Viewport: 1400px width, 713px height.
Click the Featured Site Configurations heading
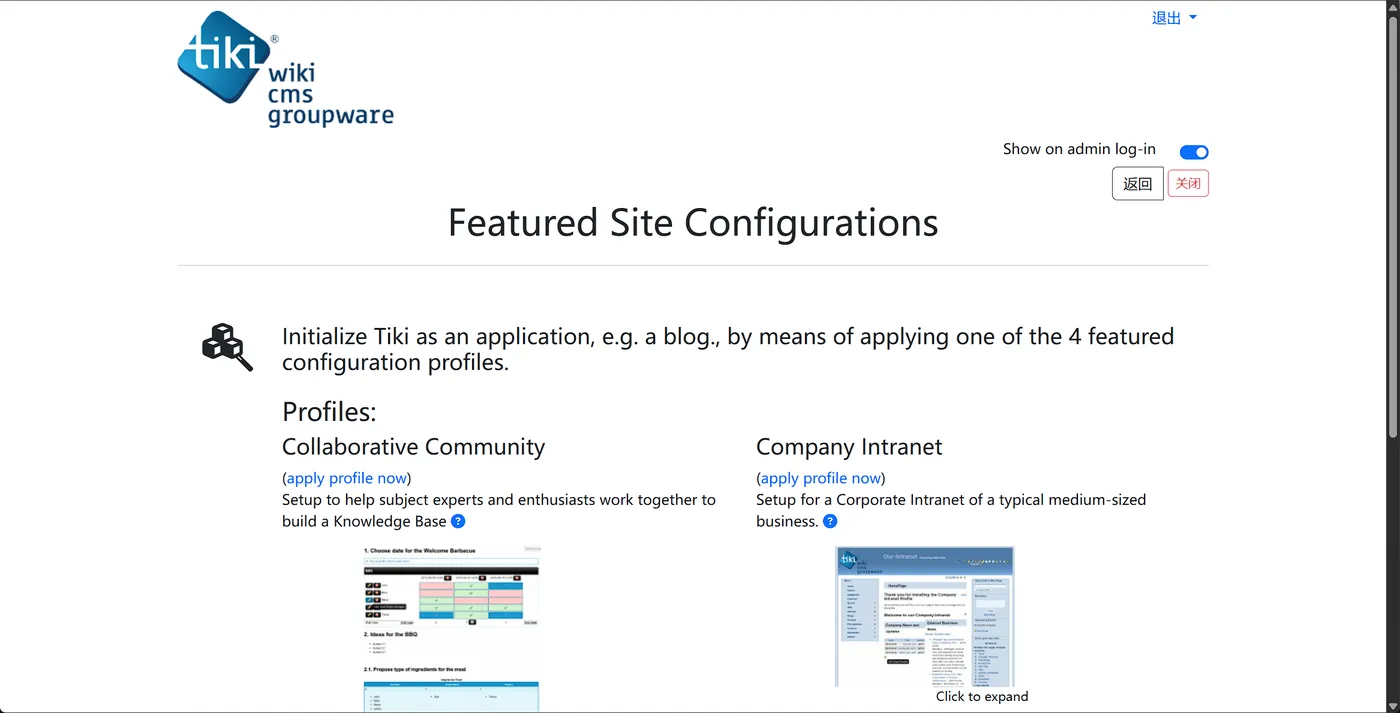click(x=693, y=222)
